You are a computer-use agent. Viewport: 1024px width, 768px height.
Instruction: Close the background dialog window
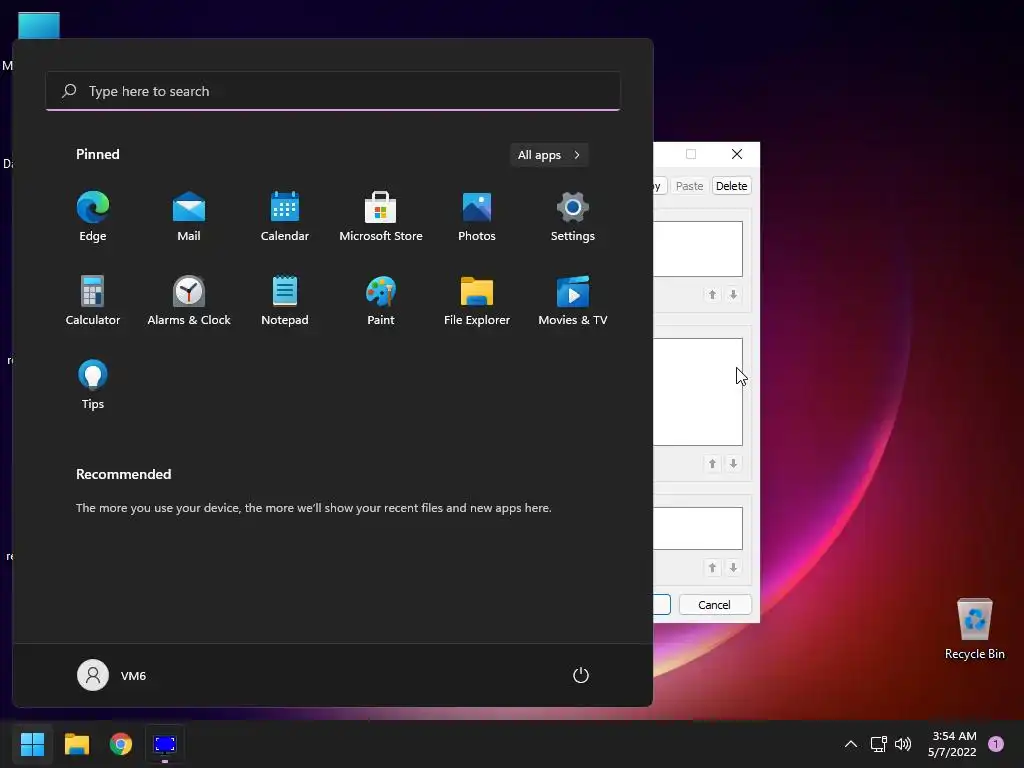coord(737,154)
